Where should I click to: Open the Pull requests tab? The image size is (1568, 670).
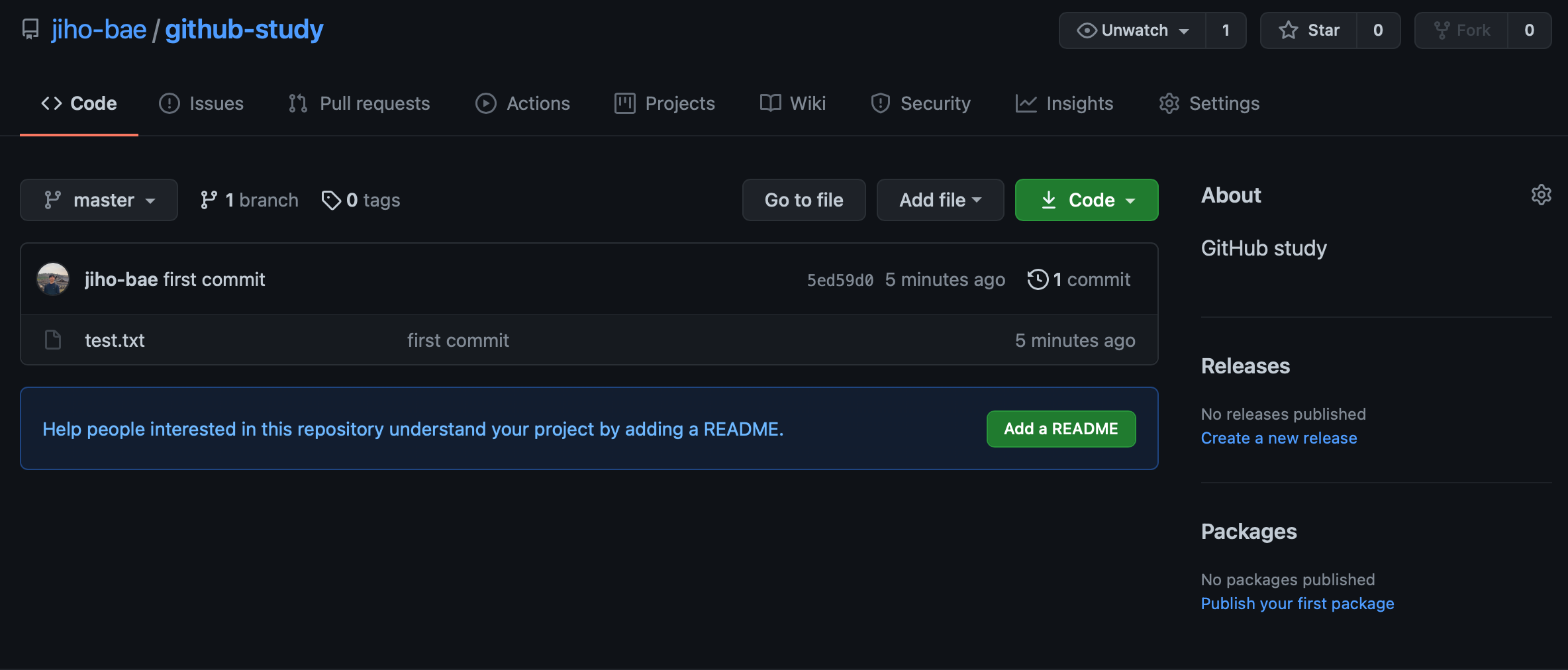point(359,103)
